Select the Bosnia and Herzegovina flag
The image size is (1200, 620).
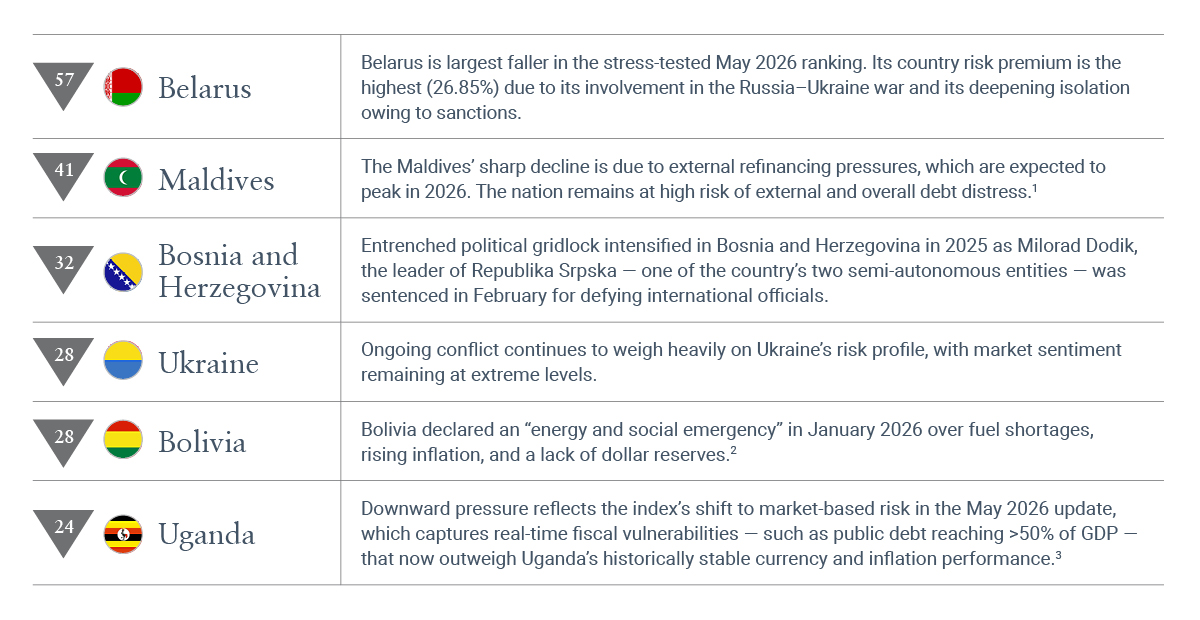[x=123, y=271]
